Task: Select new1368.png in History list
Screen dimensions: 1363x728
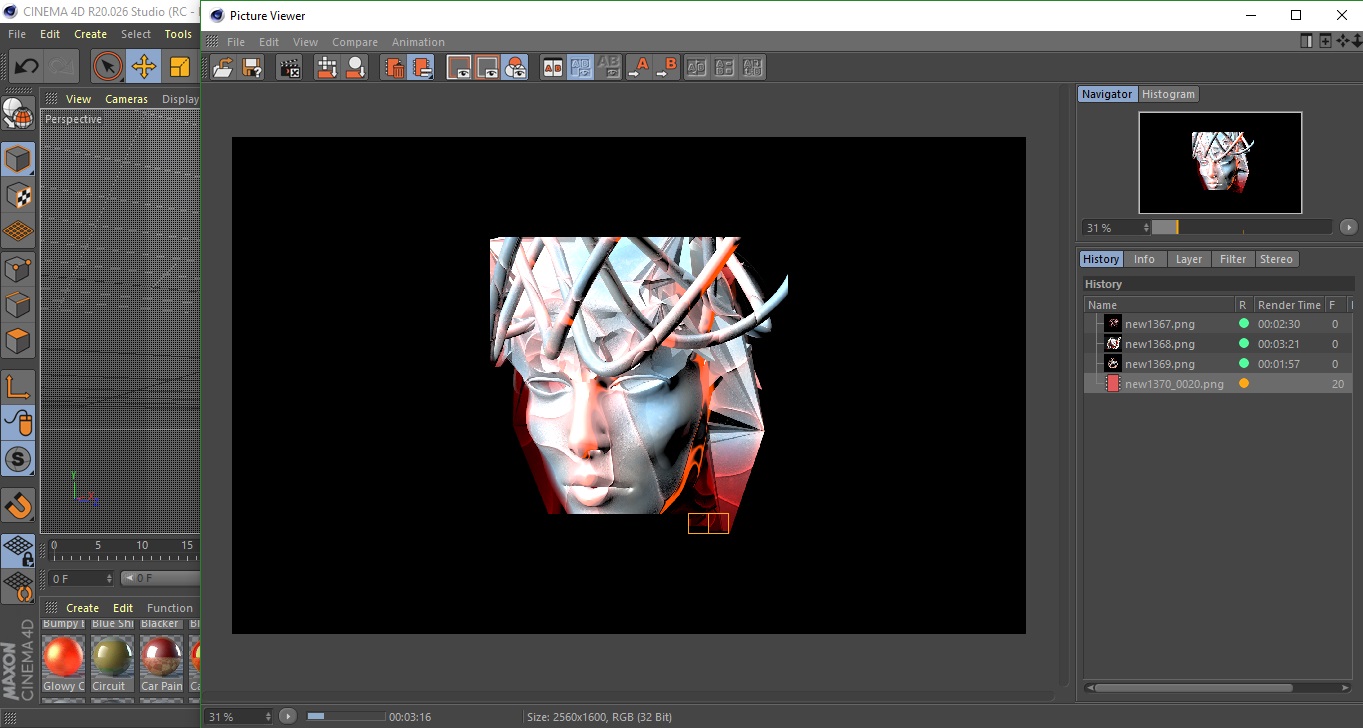Action: pyautogui.click(x=1218, y=344)
